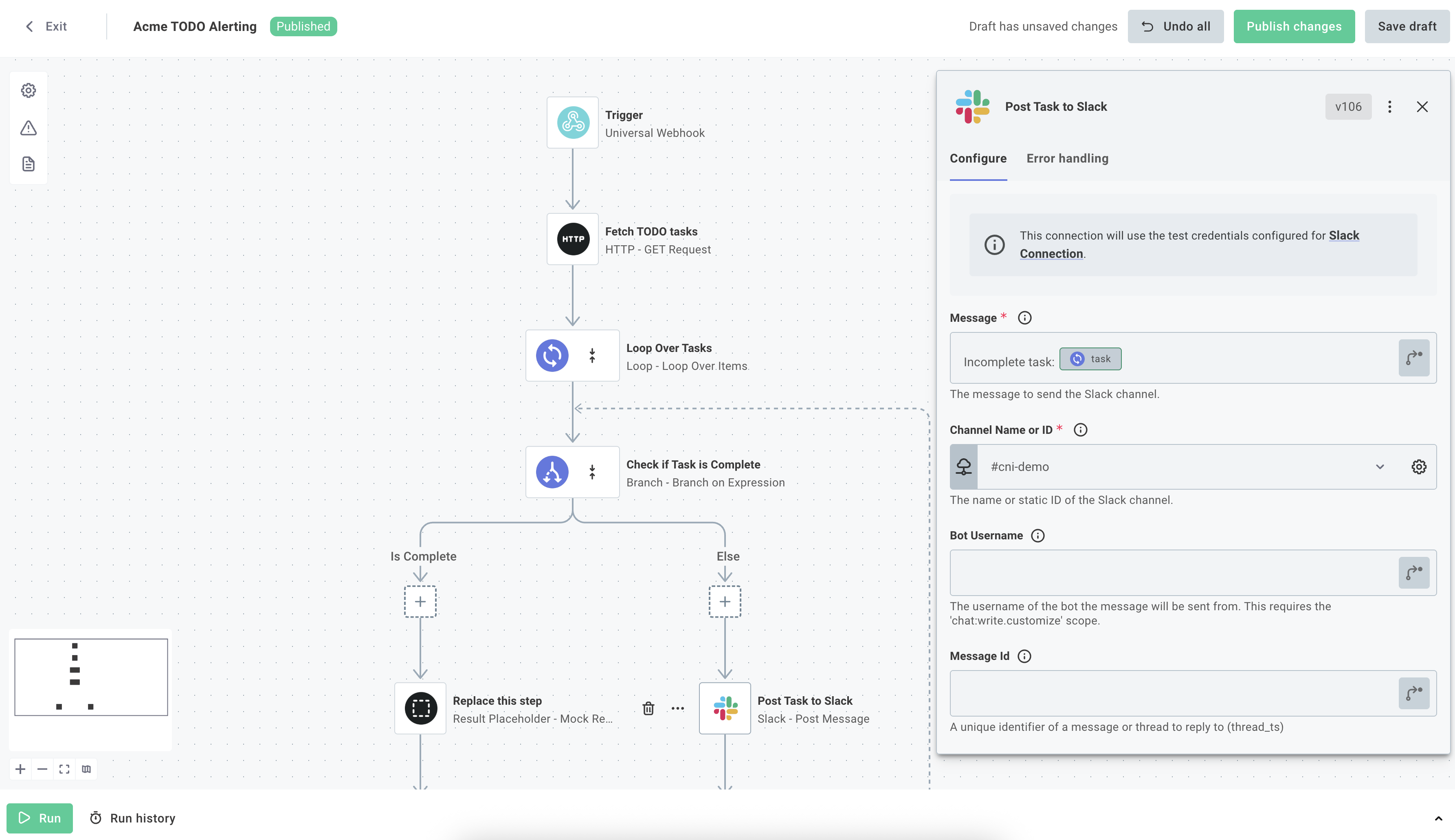The height and width of the screenshot is (840, 1455).
Task: Open the Slack Connection link
Action: tap(1051, 253)
